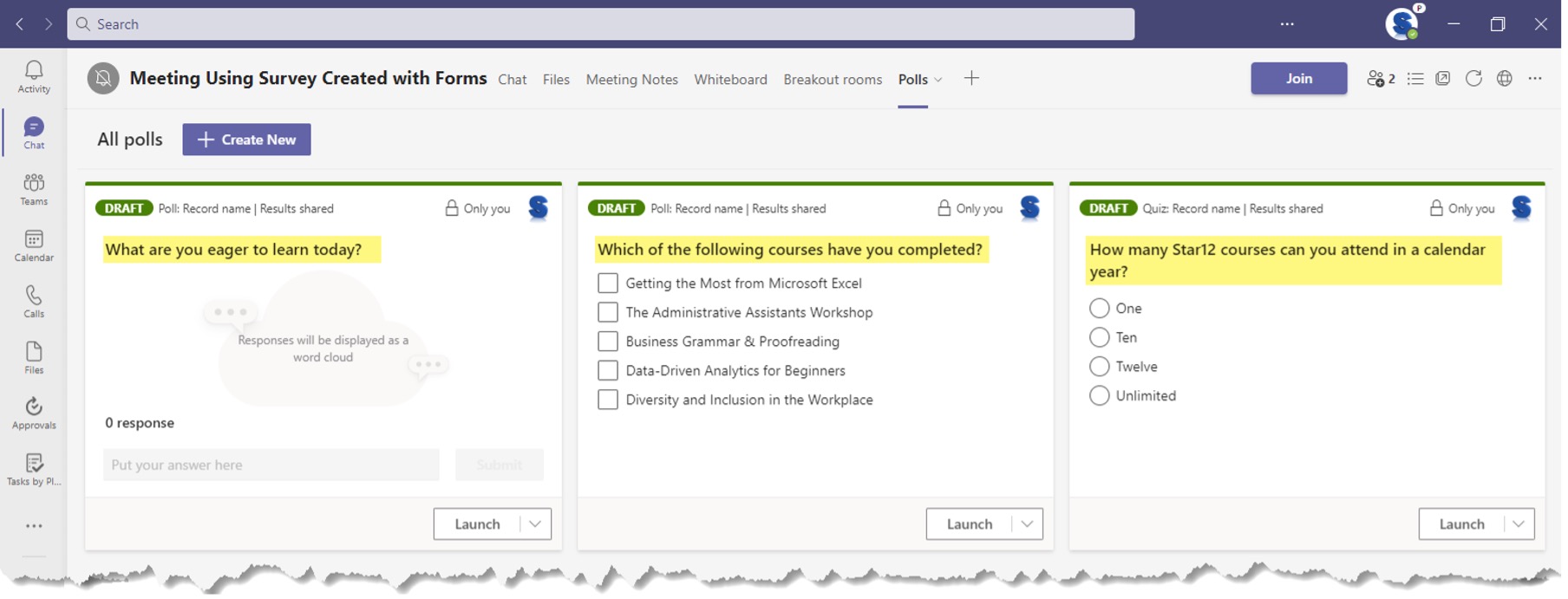Select the Unlimited radio option
This screenshot has height=599, width=1568.
[x=1099, y=396]
